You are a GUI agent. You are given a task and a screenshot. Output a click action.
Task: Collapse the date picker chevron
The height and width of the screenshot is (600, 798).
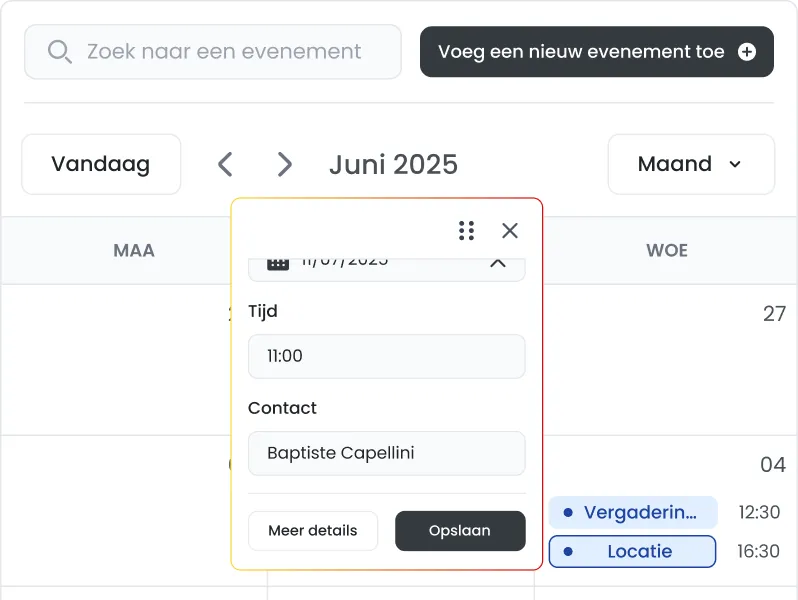click(x=498, y=263)
